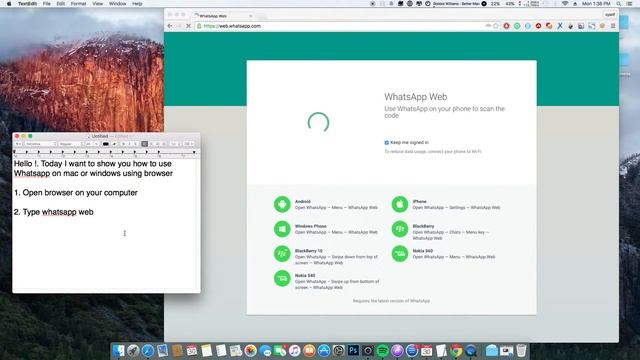Open Spotlight search in menu bar
Screen dimensions: 640x360
(x=619, y=4)
